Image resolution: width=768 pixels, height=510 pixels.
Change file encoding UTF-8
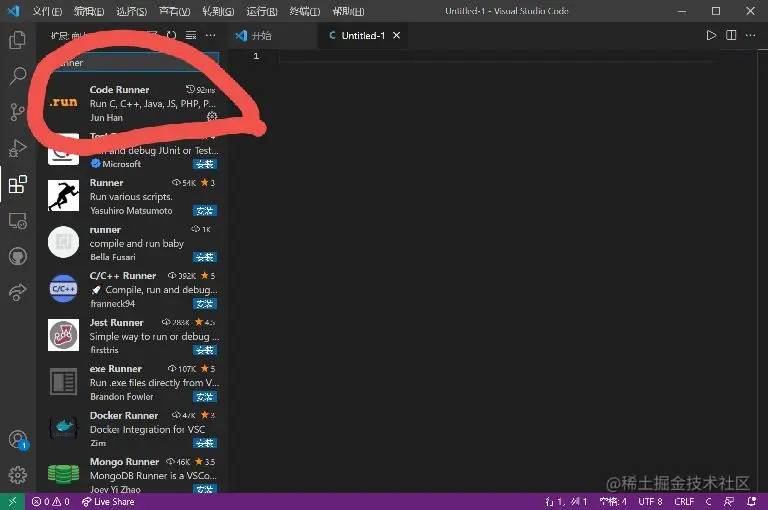[650, 502]
